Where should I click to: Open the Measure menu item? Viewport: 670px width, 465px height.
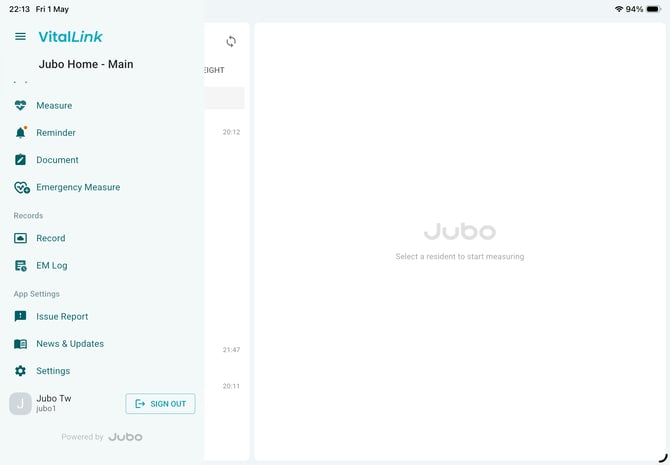(x=54, y=106)
